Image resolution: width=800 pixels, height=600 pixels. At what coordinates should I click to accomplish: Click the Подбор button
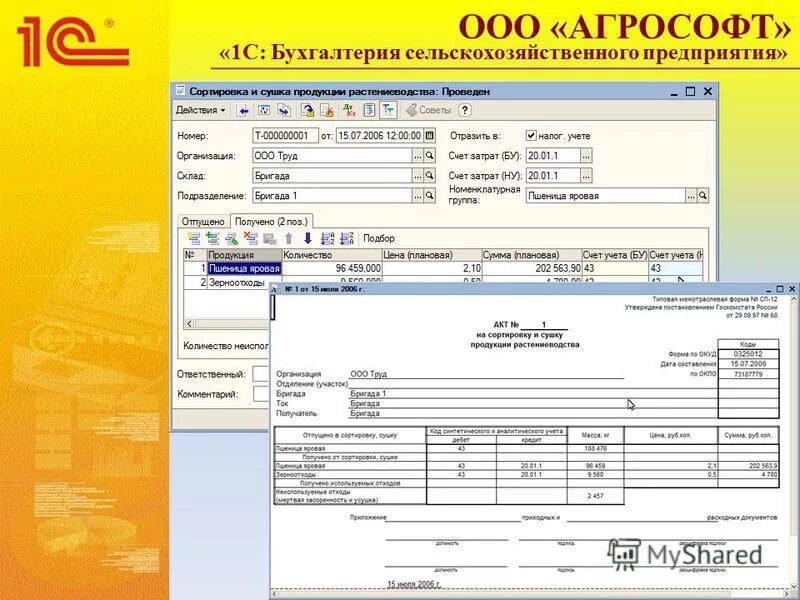[380, 237]
